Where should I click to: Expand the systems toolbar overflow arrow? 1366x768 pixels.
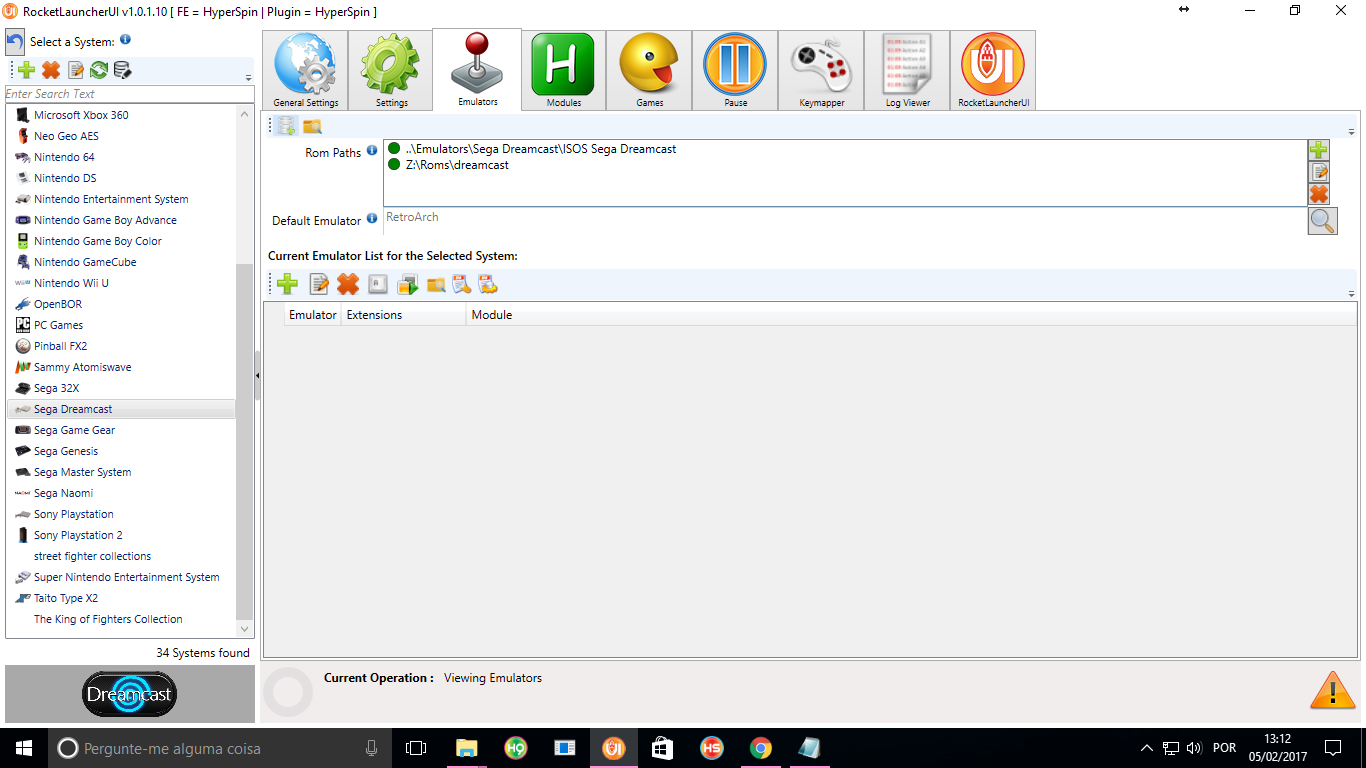(248, 77)
